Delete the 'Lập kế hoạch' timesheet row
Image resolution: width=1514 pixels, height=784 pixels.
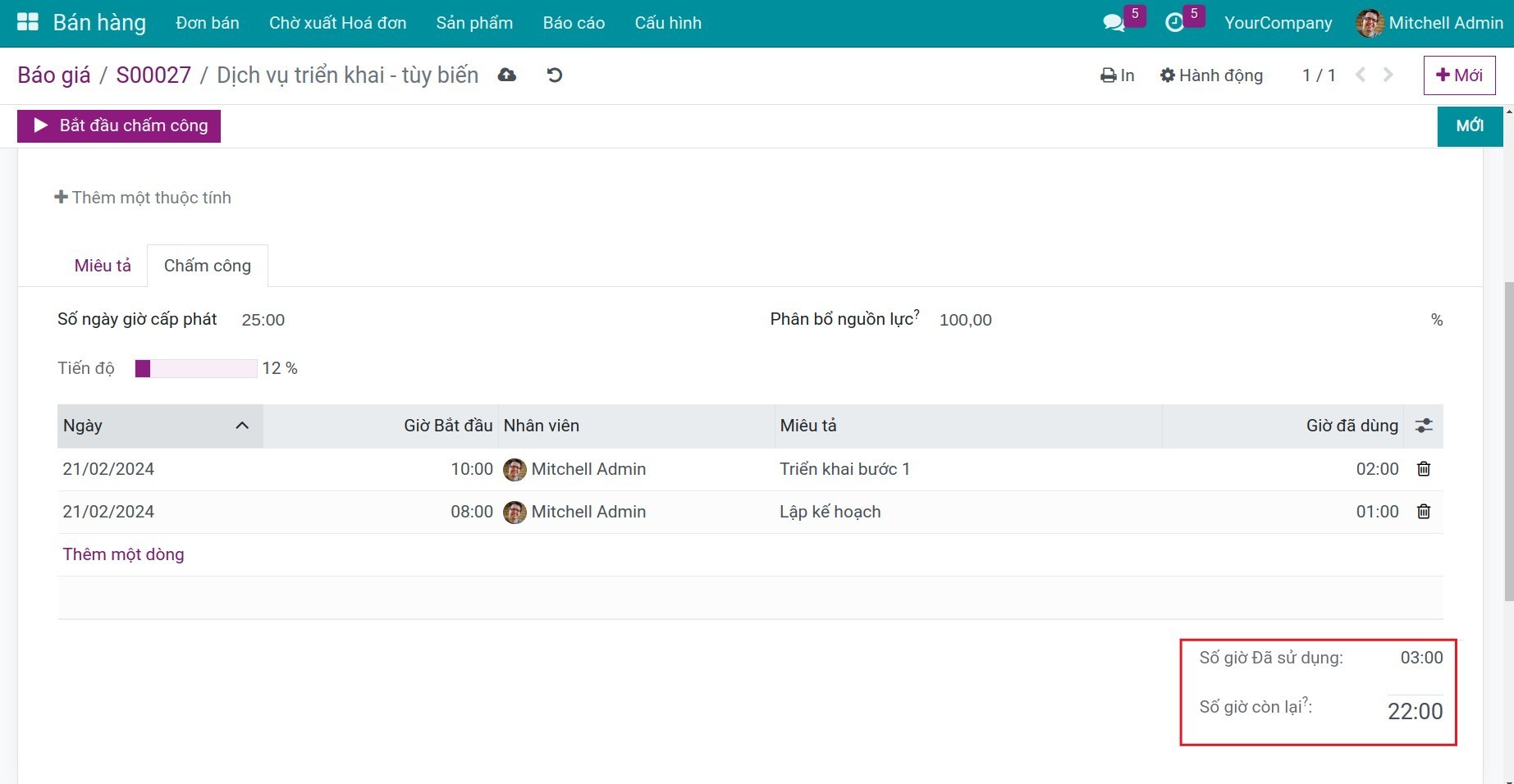coord(1424,512)
